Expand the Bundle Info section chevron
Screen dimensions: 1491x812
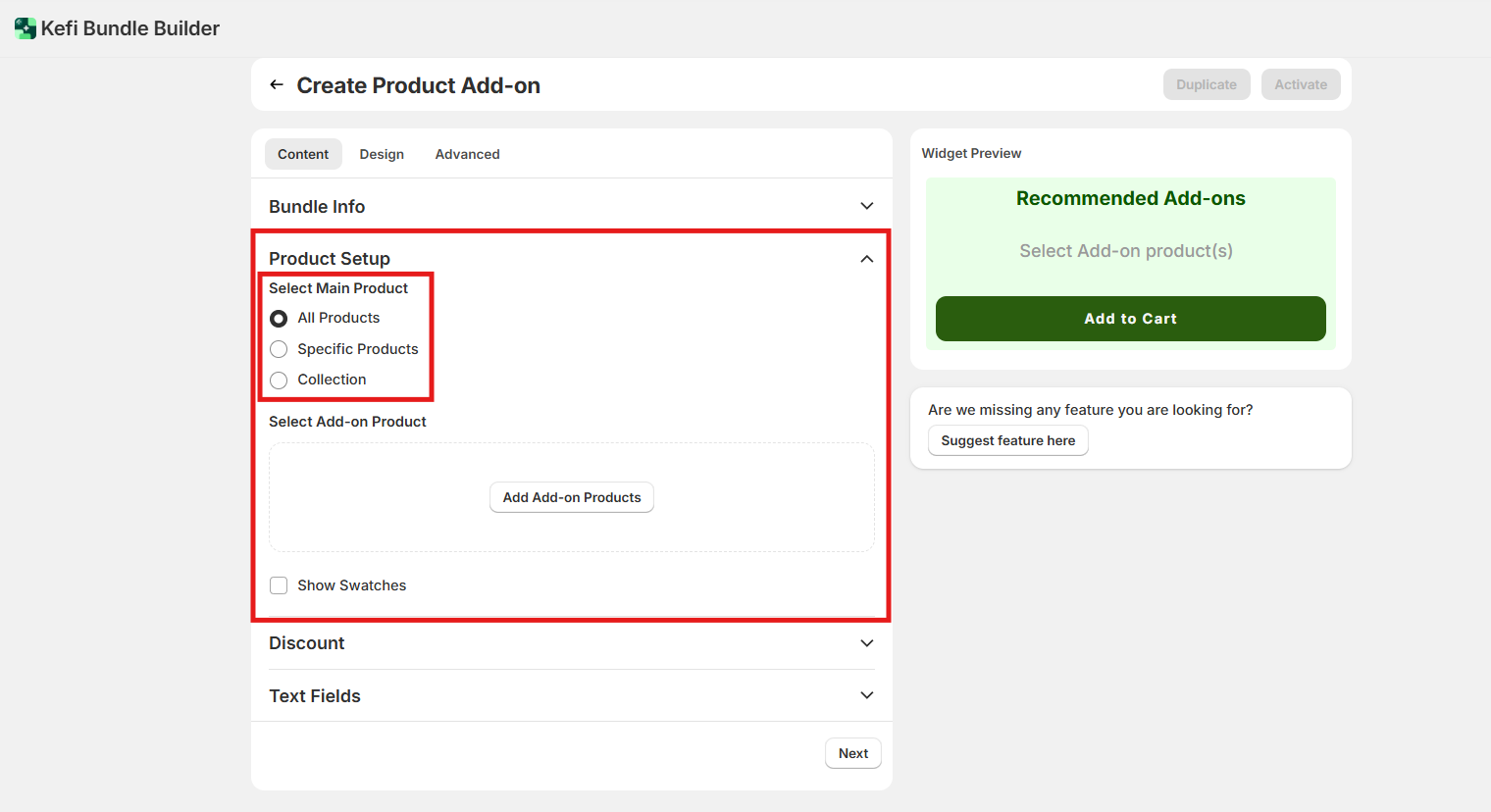[x=866, y=206]
